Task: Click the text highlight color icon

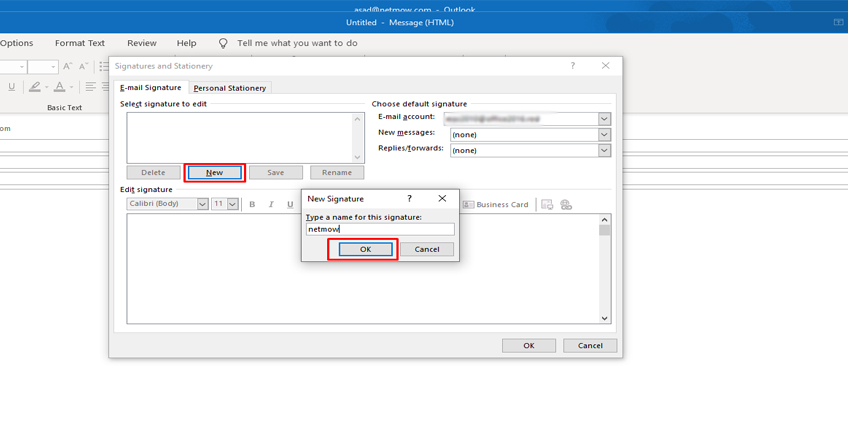Action: tap(35, 86)
